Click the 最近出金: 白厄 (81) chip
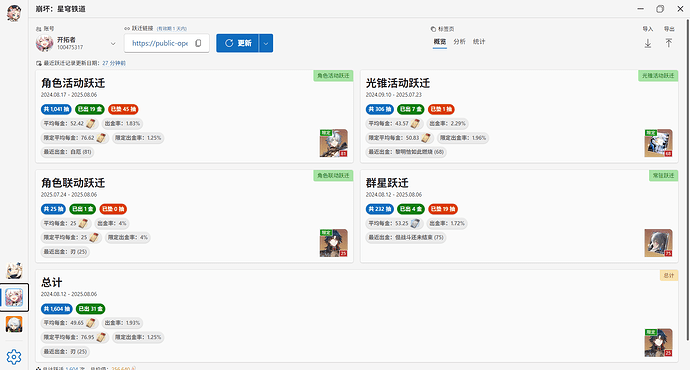 (67, 152)
